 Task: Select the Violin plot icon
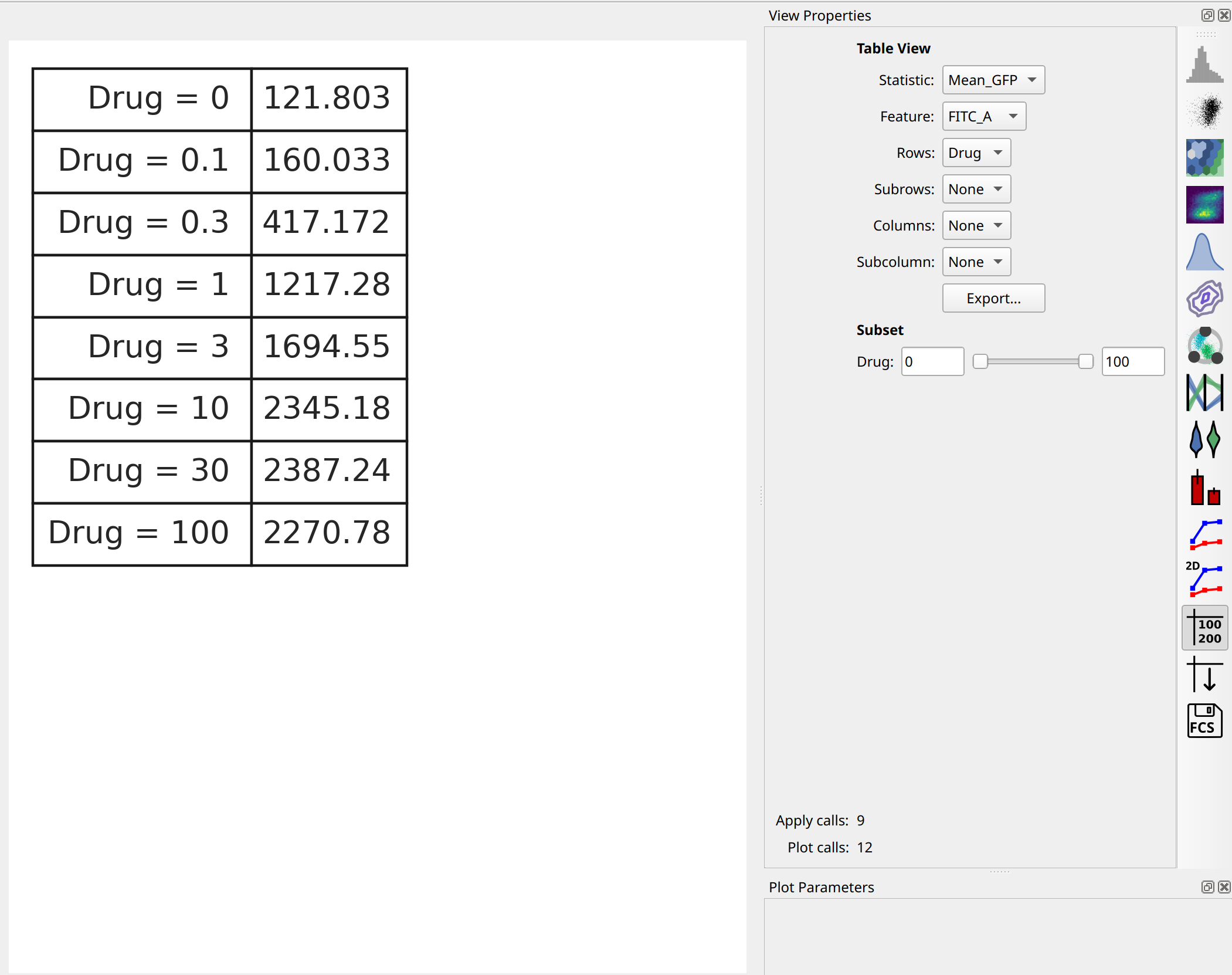click(1204, 439)
